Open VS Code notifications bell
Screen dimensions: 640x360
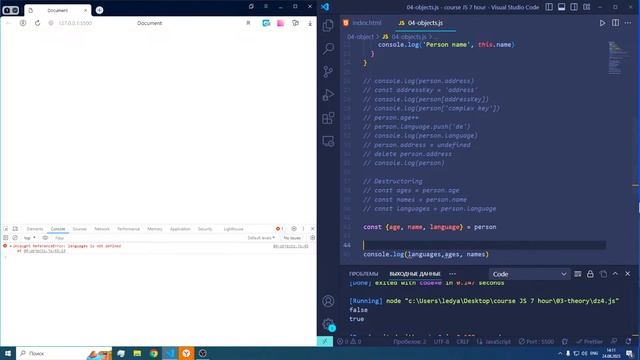coord(628,341)
